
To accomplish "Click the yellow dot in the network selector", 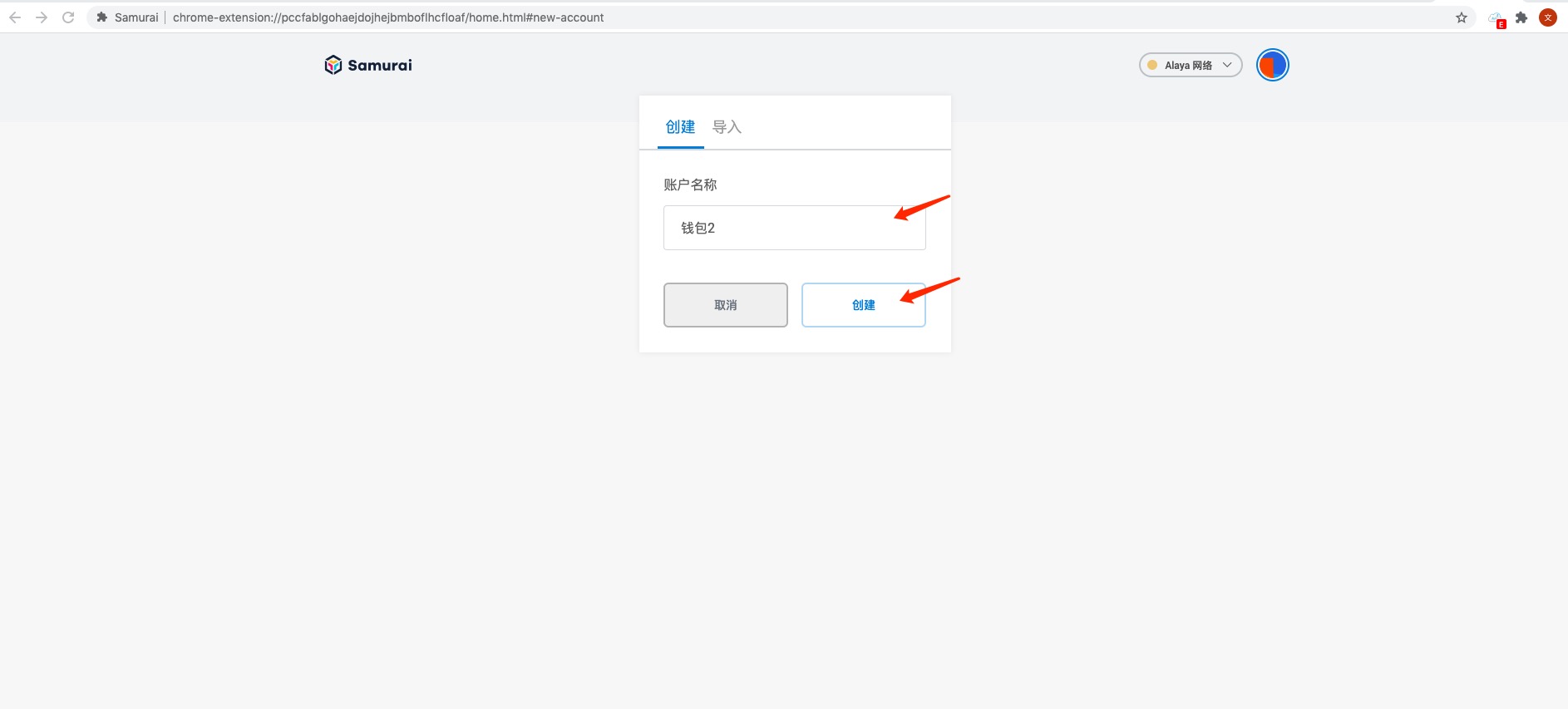I will pos(1152,65).
